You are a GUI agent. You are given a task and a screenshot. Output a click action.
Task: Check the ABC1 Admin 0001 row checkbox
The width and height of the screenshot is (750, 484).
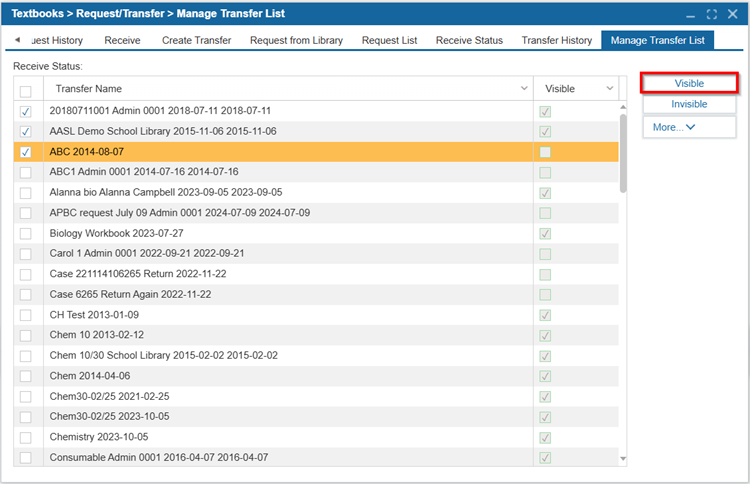[25, 172]
